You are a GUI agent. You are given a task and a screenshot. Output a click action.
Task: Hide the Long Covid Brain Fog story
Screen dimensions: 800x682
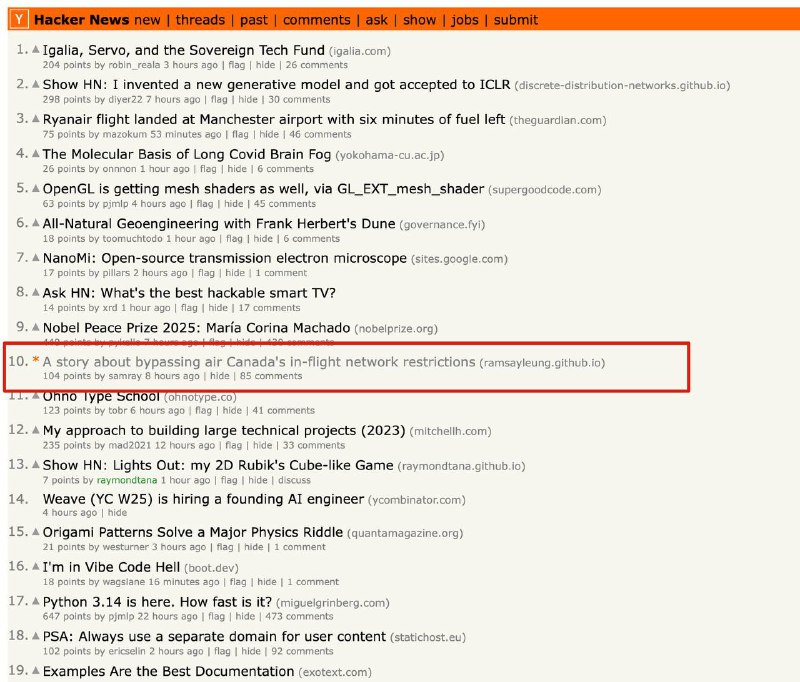coord(237,169)
